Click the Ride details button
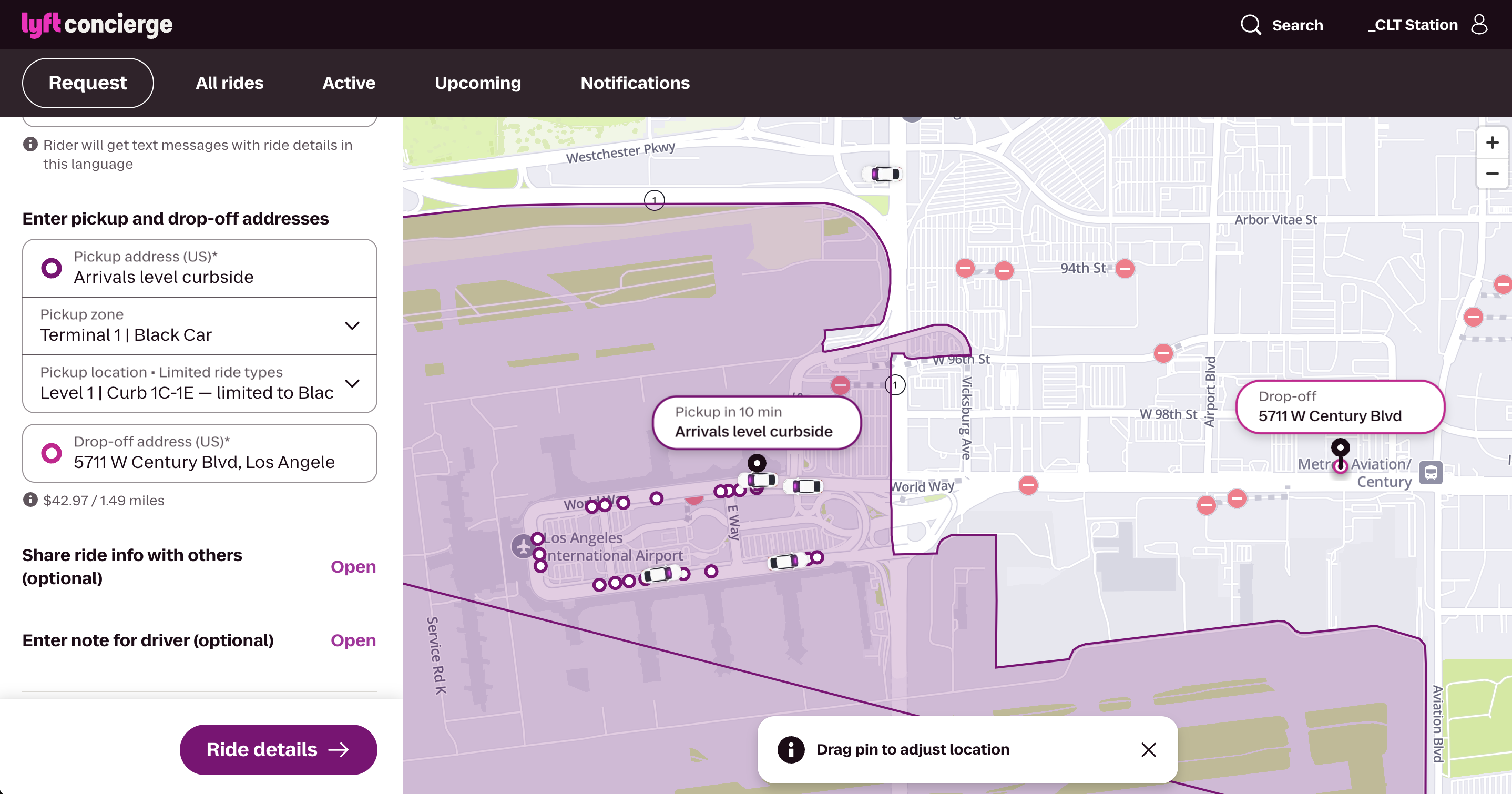 point(278,749)
